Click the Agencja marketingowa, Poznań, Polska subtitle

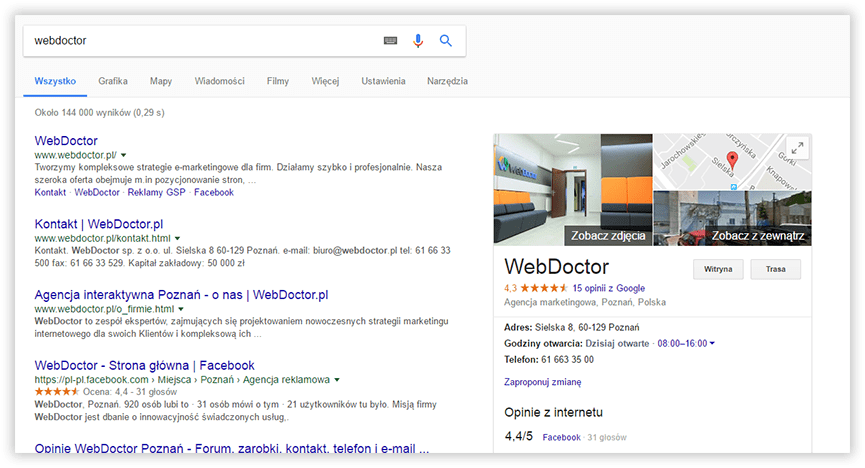pos(585,302)
